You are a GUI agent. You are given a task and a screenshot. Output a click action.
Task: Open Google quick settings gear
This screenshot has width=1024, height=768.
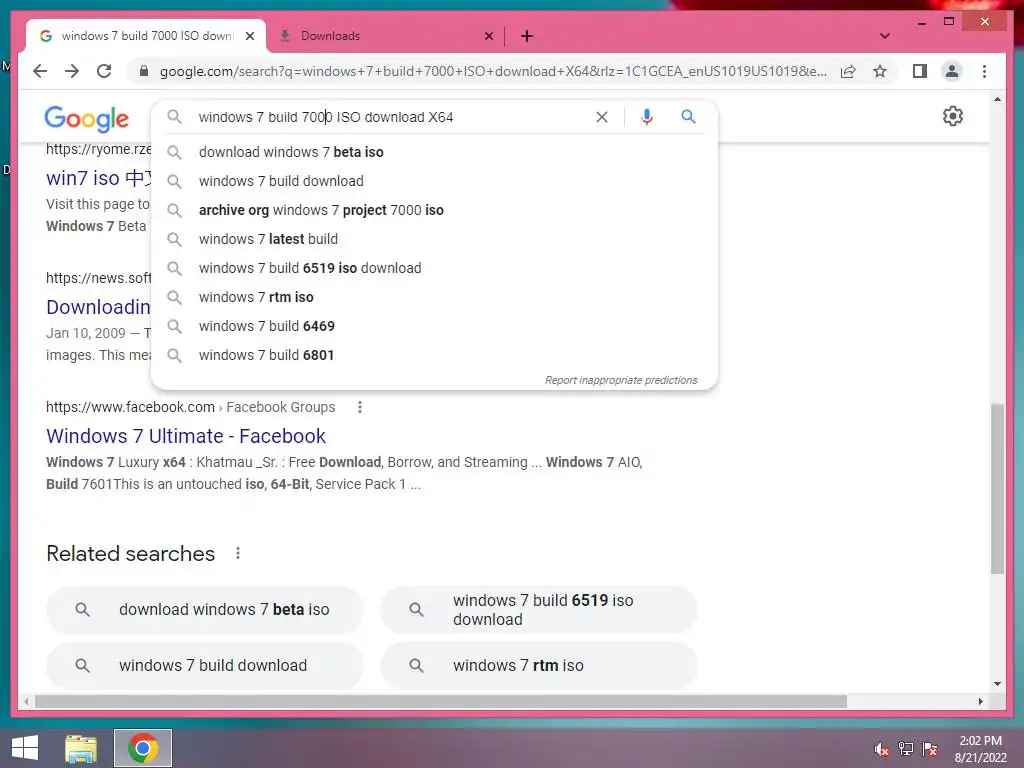[953, 116]
